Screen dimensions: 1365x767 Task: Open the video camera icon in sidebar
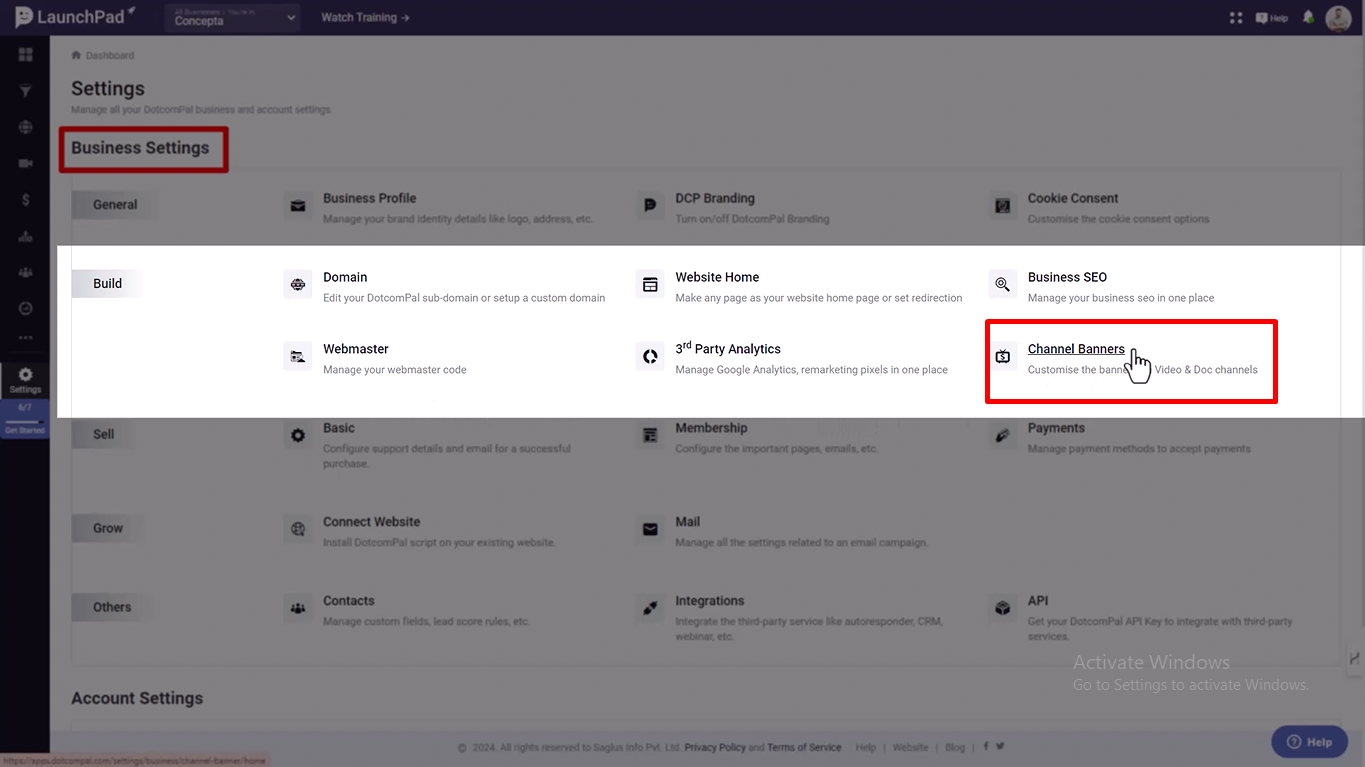(x=25, y=163)
